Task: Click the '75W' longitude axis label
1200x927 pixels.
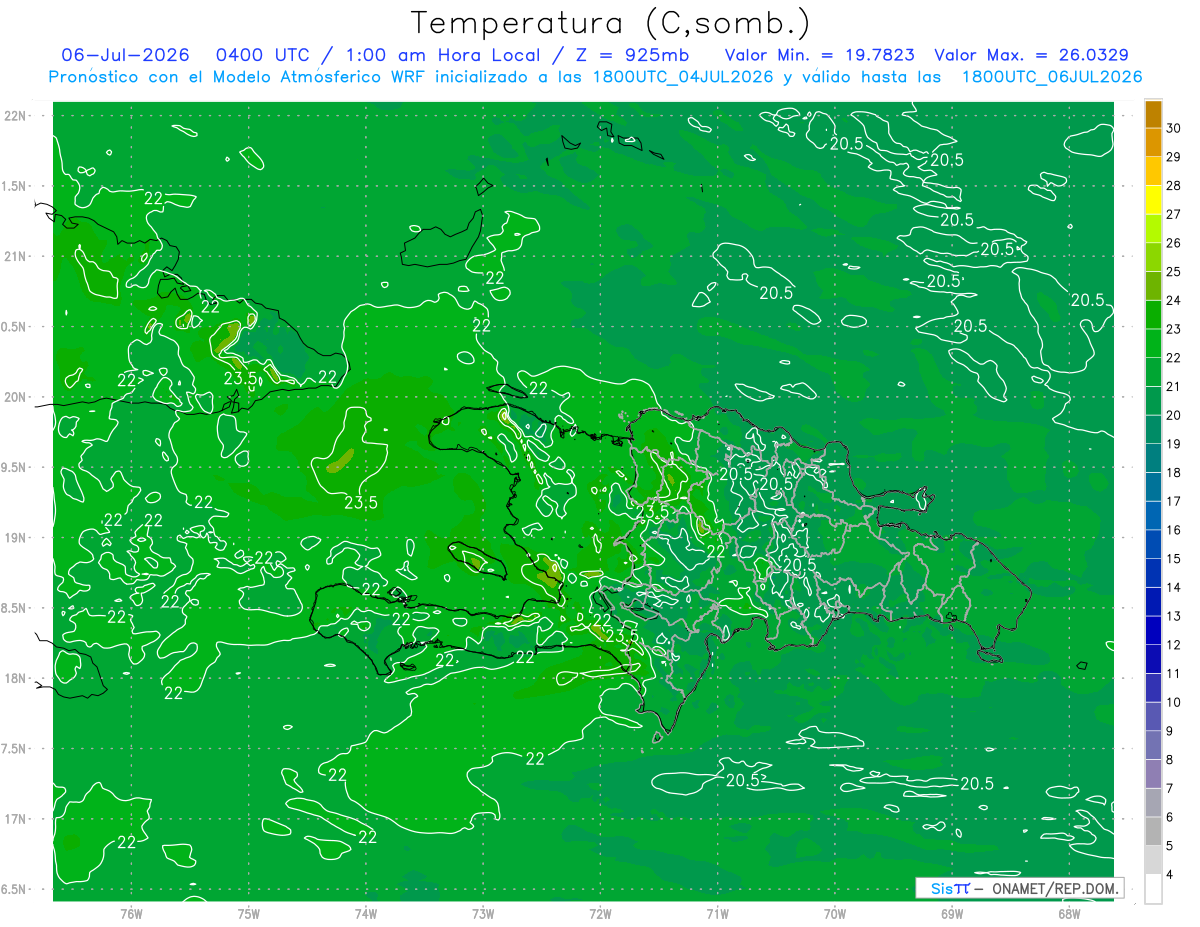Action: click(249, 913)
